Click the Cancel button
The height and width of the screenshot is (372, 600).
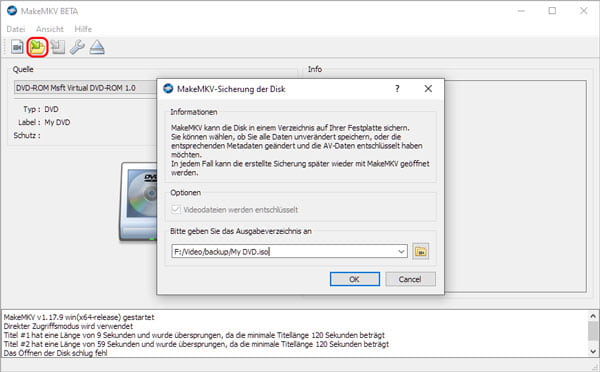point(410,279)
